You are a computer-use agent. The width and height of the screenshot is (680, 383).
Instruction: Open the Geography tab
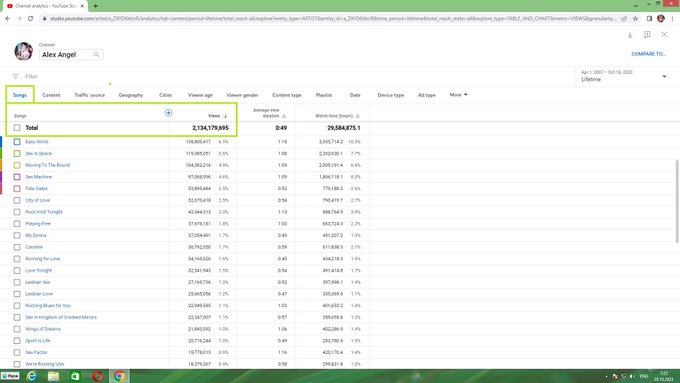click(x=131, y=95)
